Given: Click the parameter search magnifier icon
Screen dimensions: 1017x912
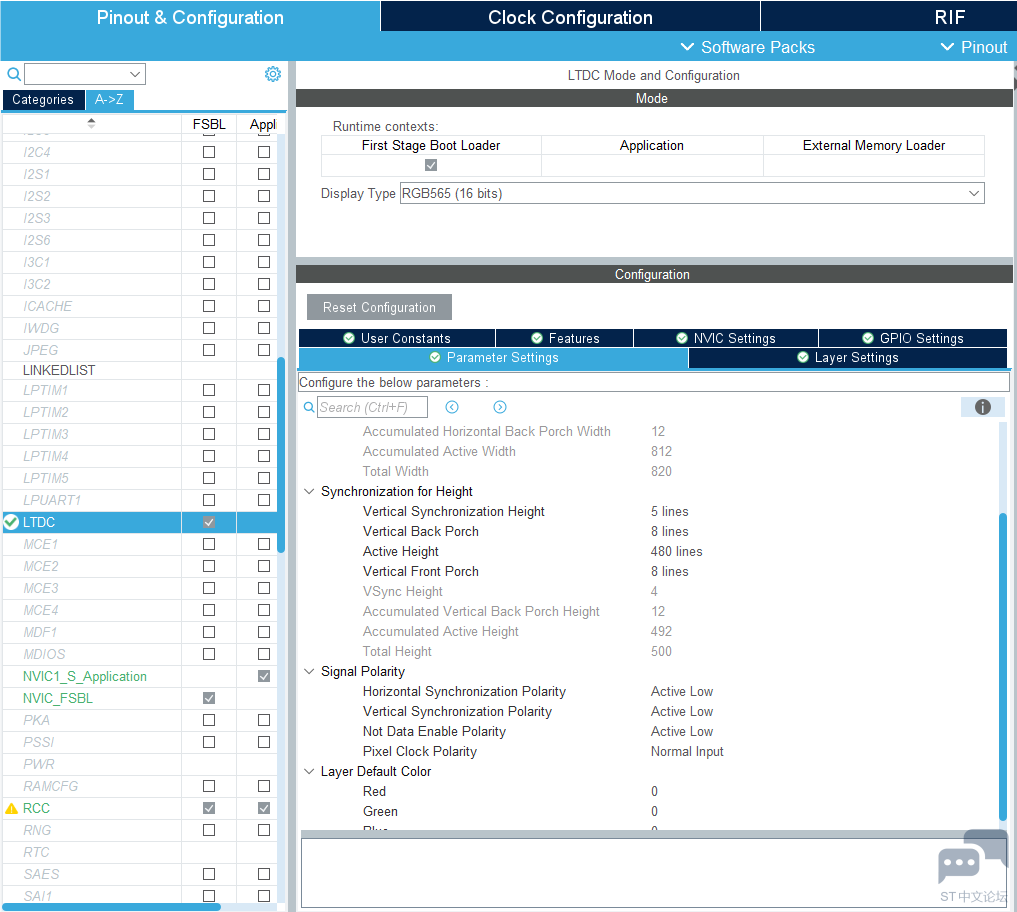Looking at the screenshot, I should pyautogui.click(x=309, y=407).
